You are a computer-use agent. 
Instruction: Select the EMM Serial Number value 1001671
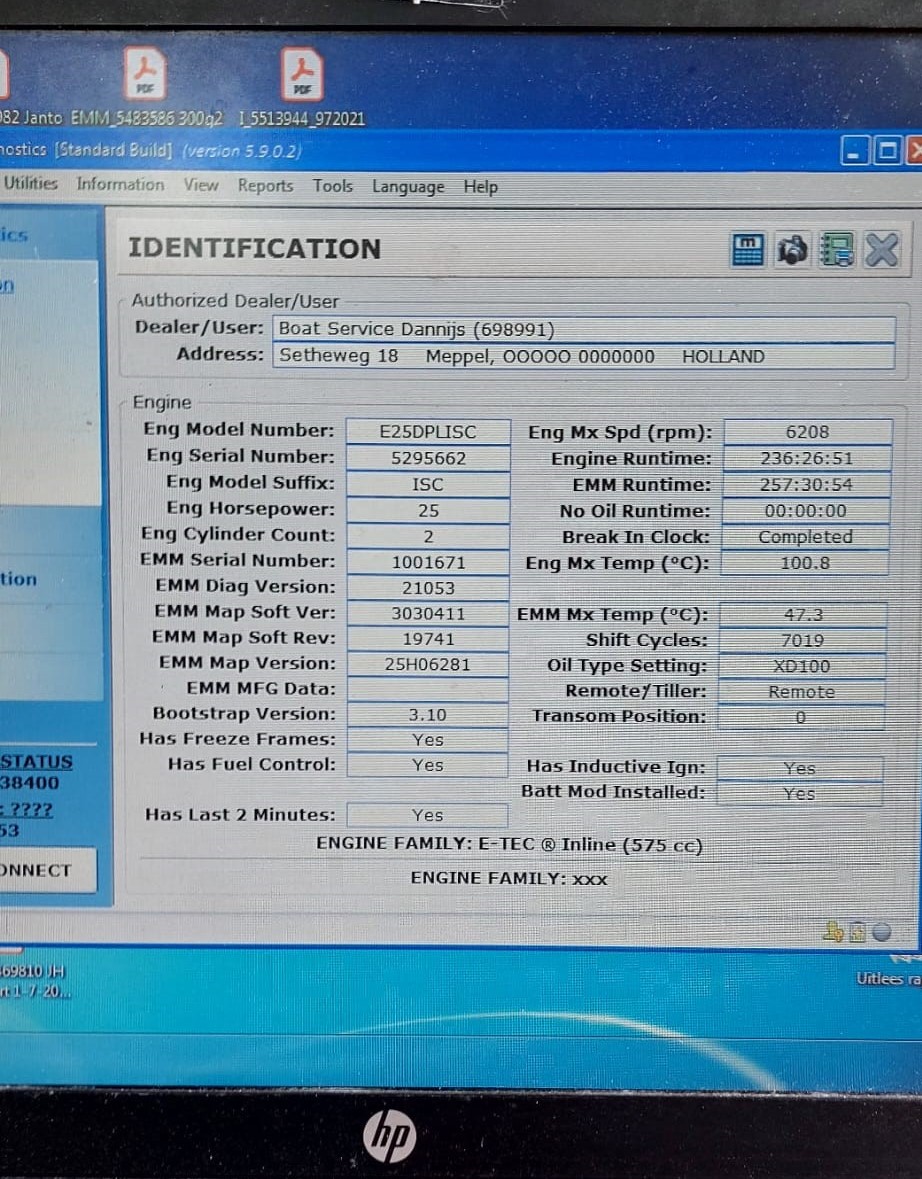point(428,562)
